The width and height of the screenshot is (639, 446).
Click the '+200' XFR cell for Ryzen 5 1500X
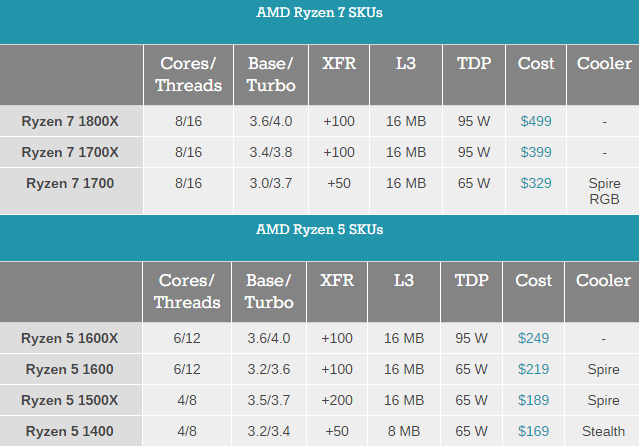click(x=337, y=400)
